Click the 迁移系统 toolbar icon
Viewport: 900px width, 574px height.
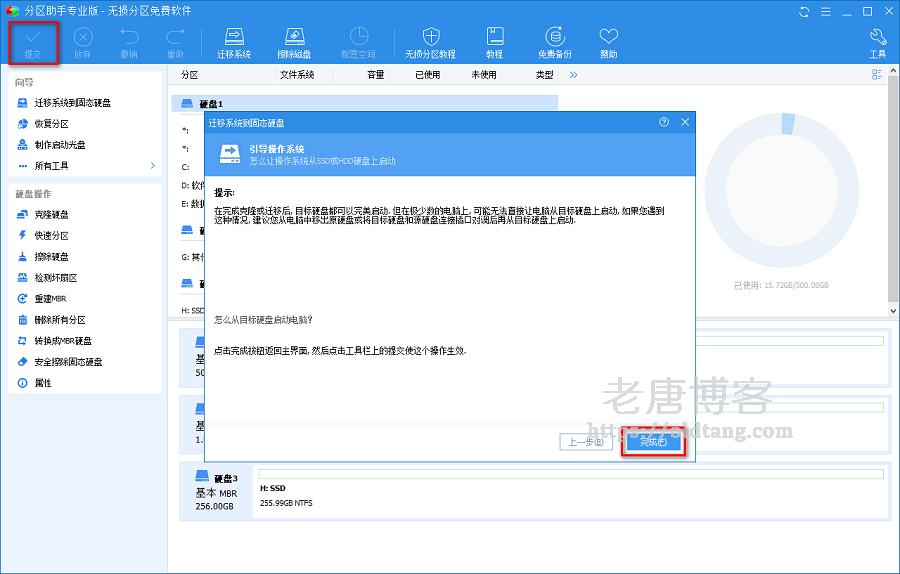(233, 41)
